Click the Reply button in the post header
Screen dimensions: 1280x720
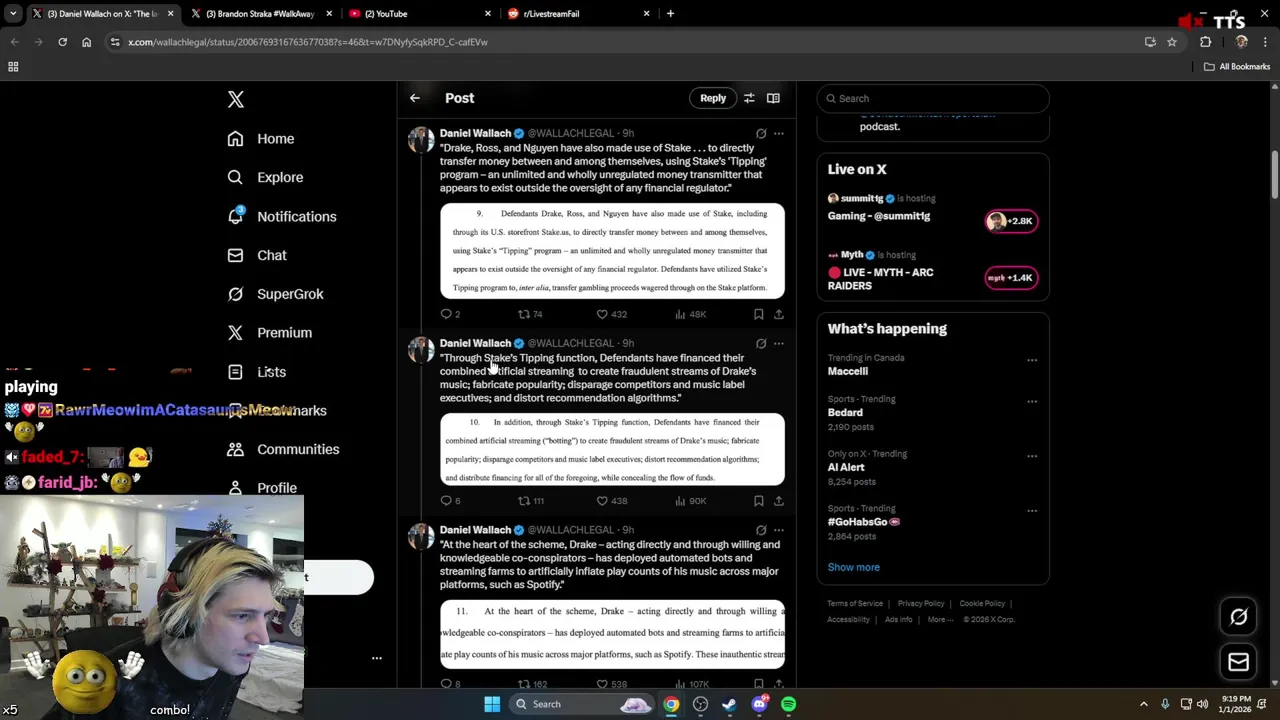(x=713, y=98)
